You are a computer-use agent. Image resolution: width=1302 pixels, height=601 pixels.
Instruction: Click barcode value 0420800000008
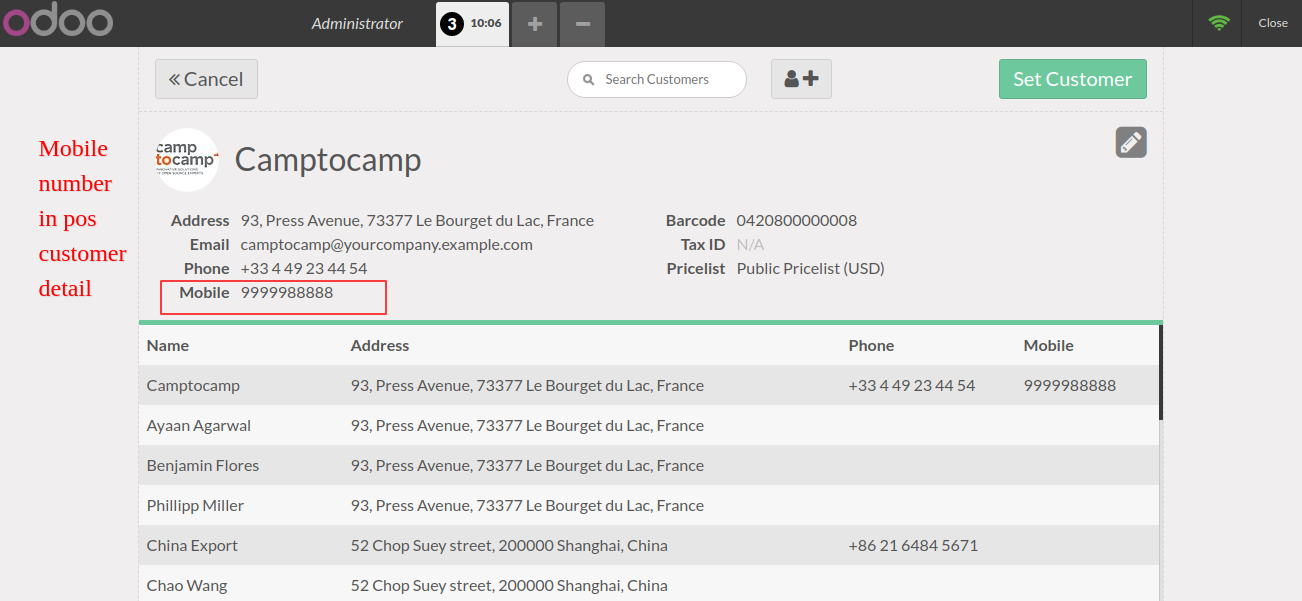tap(797, 221)
